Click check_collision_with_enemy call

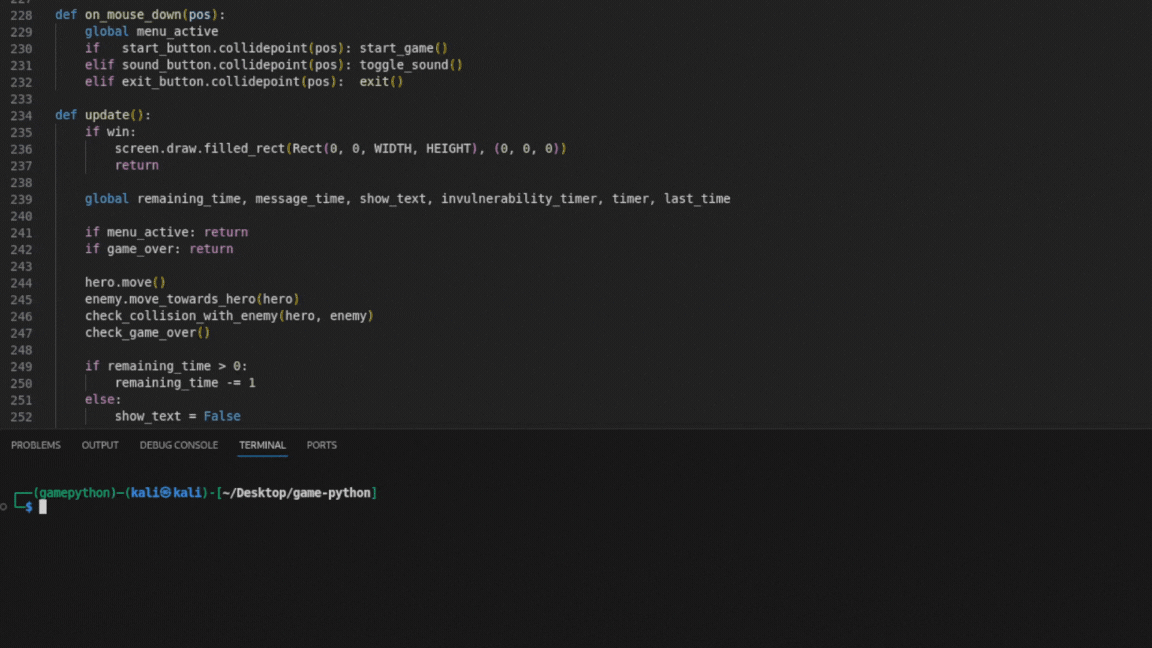pyautogui.click(x=229, y=316)
